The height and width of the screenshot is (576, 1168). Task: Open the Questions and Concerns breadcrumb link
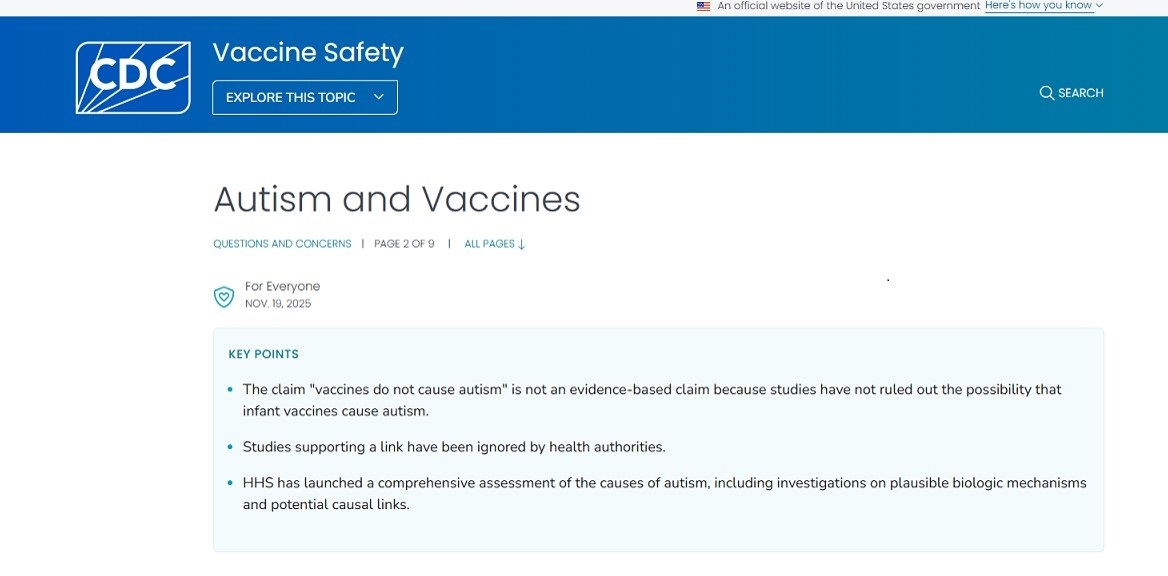coord(282,244)
